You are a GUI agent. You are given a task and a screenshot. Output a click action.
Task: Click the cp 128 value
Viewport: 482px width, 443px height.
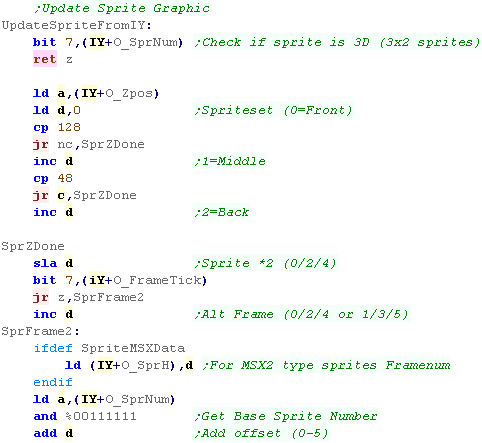coord(69,127)
